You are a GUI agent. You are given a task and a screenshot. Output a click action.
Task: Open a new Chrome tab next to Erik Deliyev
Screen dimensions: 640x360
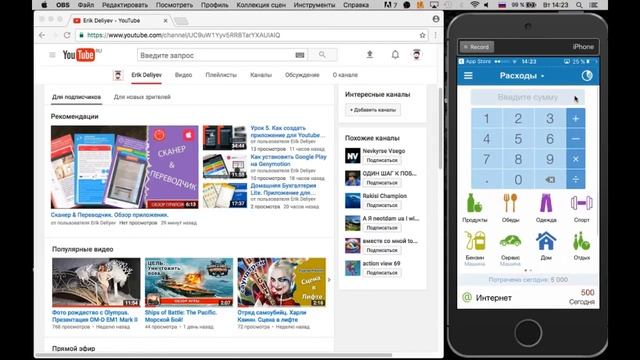tap(181, 20)
